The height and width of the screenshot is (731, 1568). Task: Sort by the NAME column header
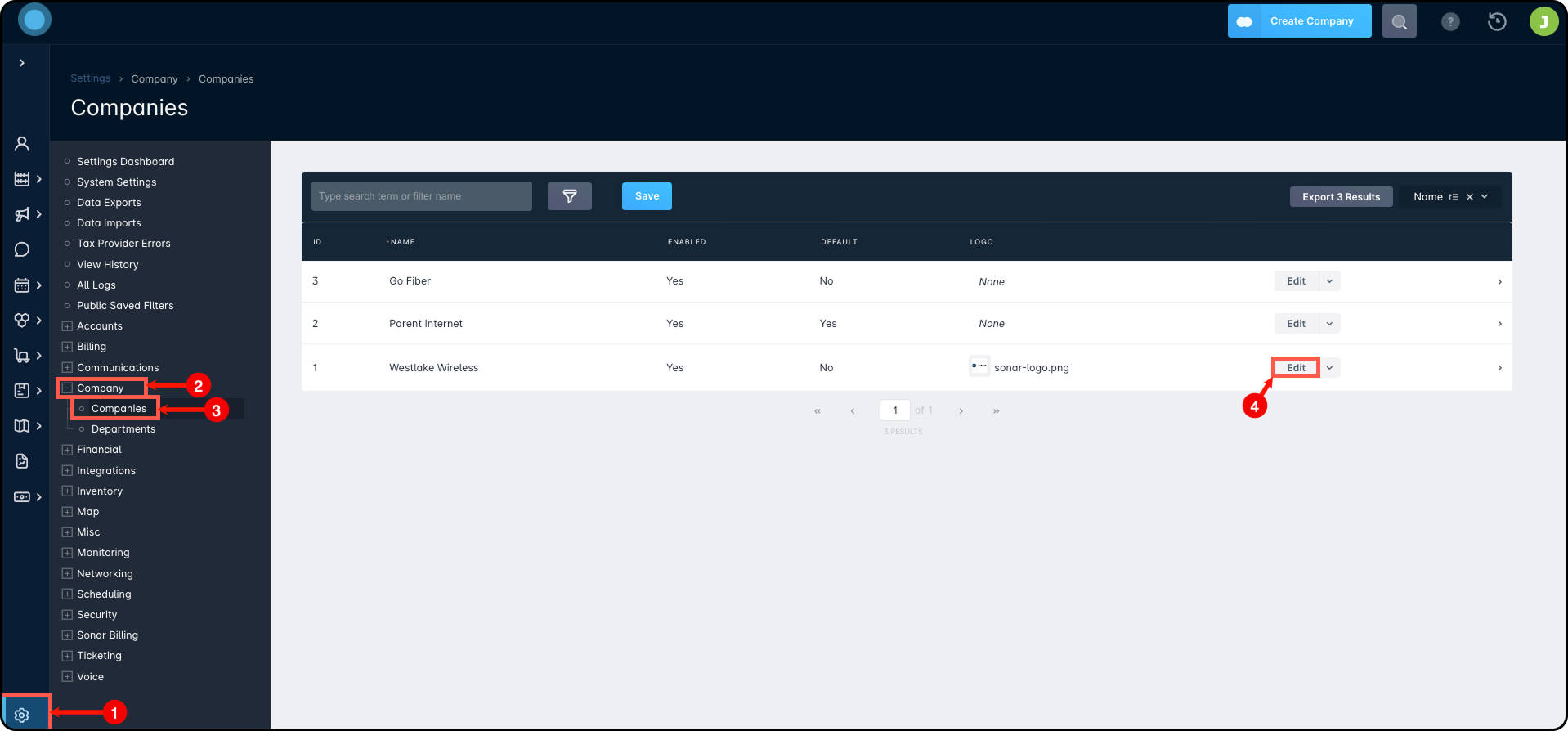tap(402, 242)
